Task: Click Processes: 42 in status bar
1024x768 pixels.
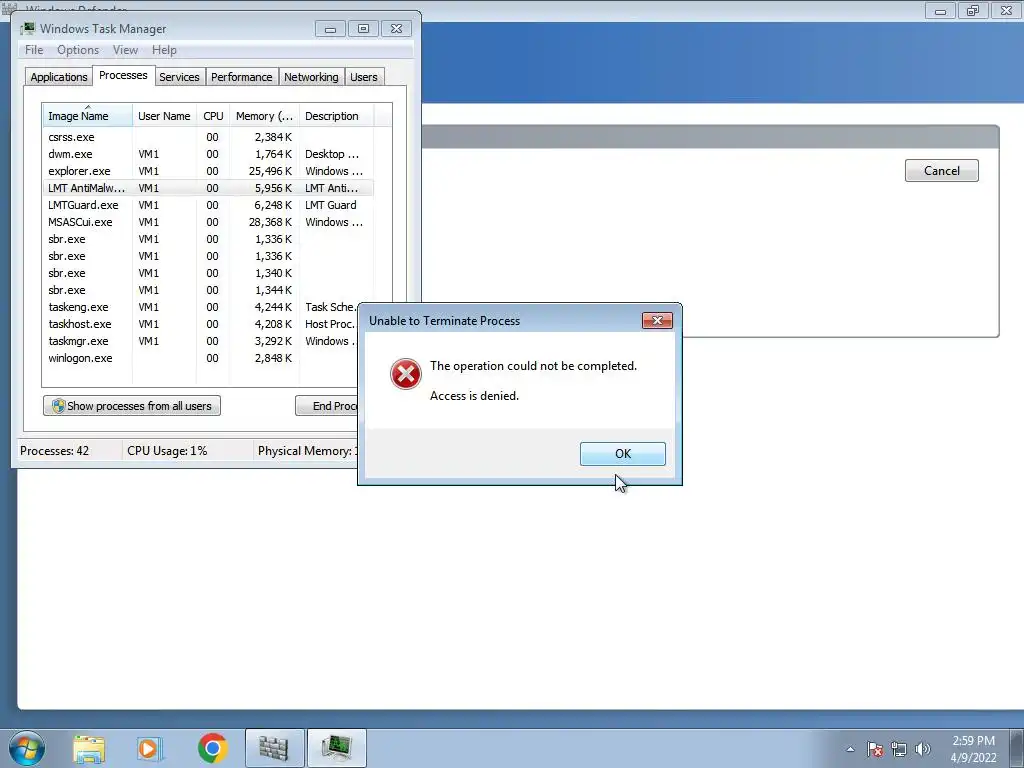Action: tap(54, 451)
